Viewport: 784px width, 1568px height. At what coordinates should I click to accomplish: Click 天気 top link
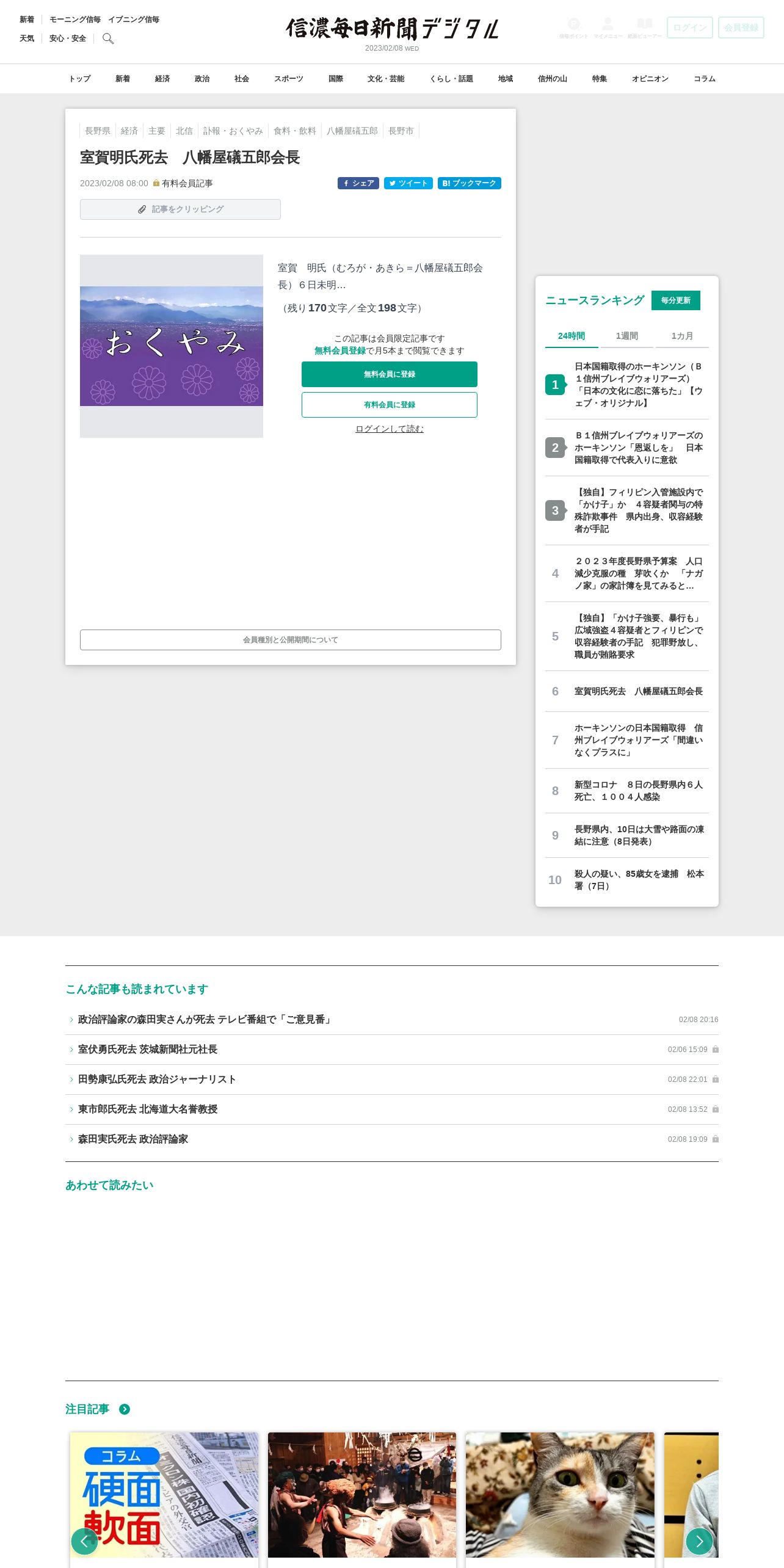pos(27,38)
